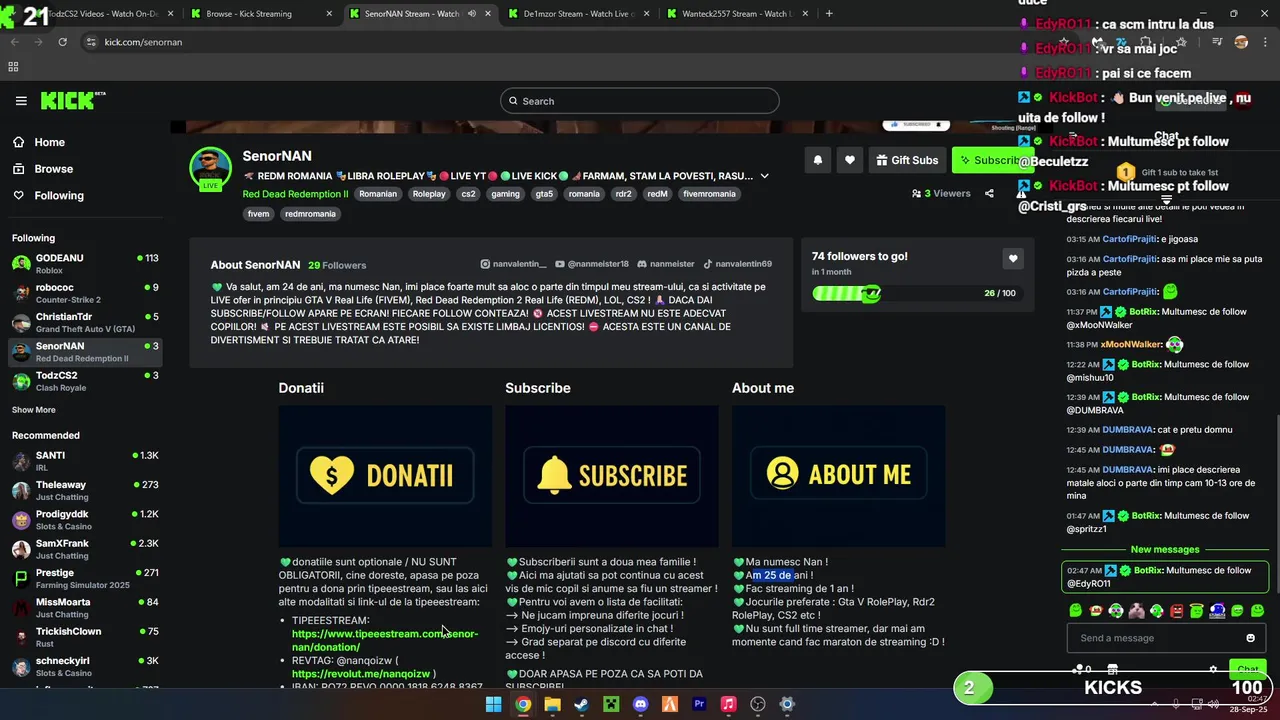Expand the sidebar with Show More

pos(34,410)
